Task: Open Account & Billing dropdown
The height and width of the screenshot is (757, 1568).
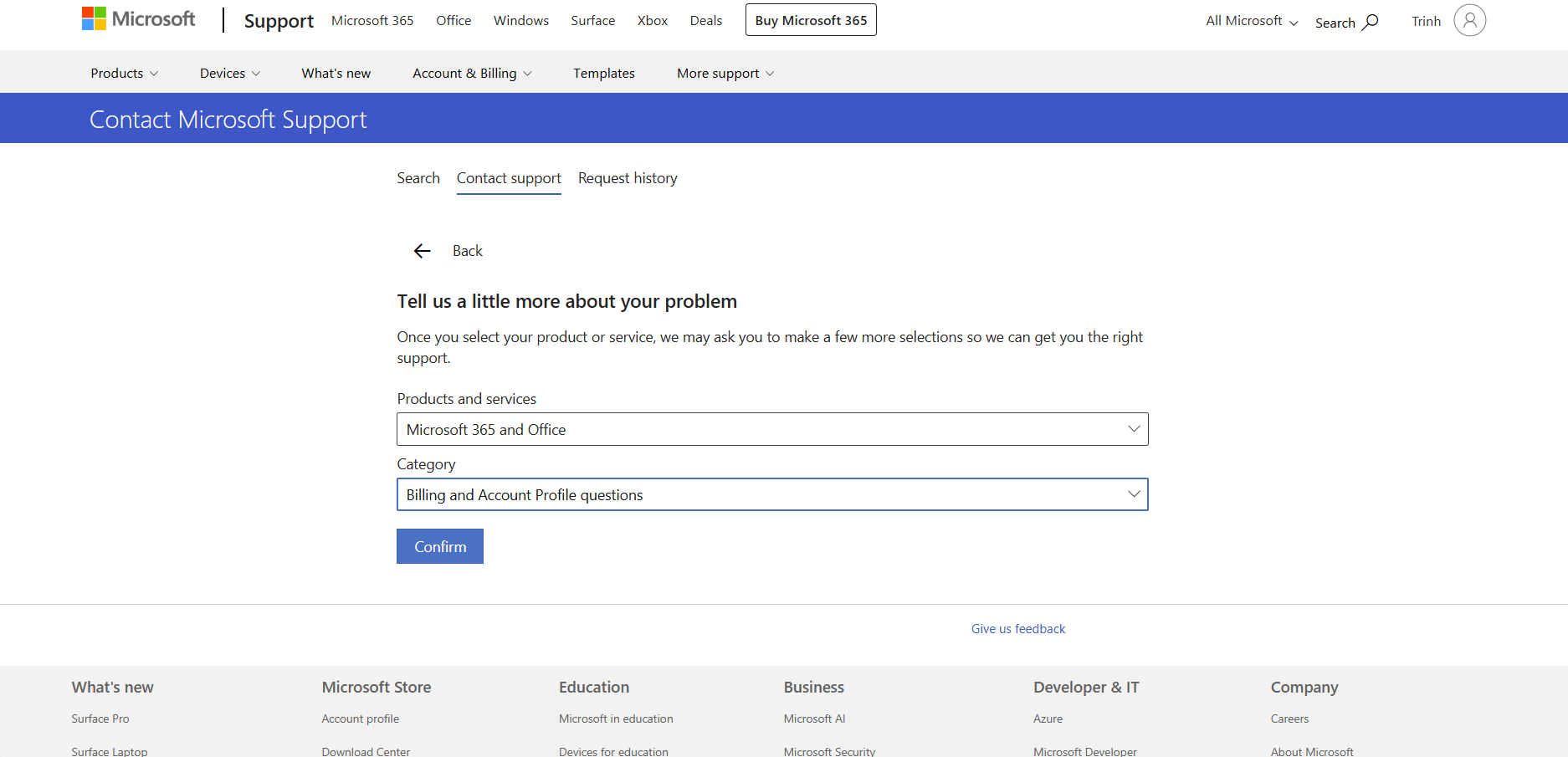Action: pos(472,74)
